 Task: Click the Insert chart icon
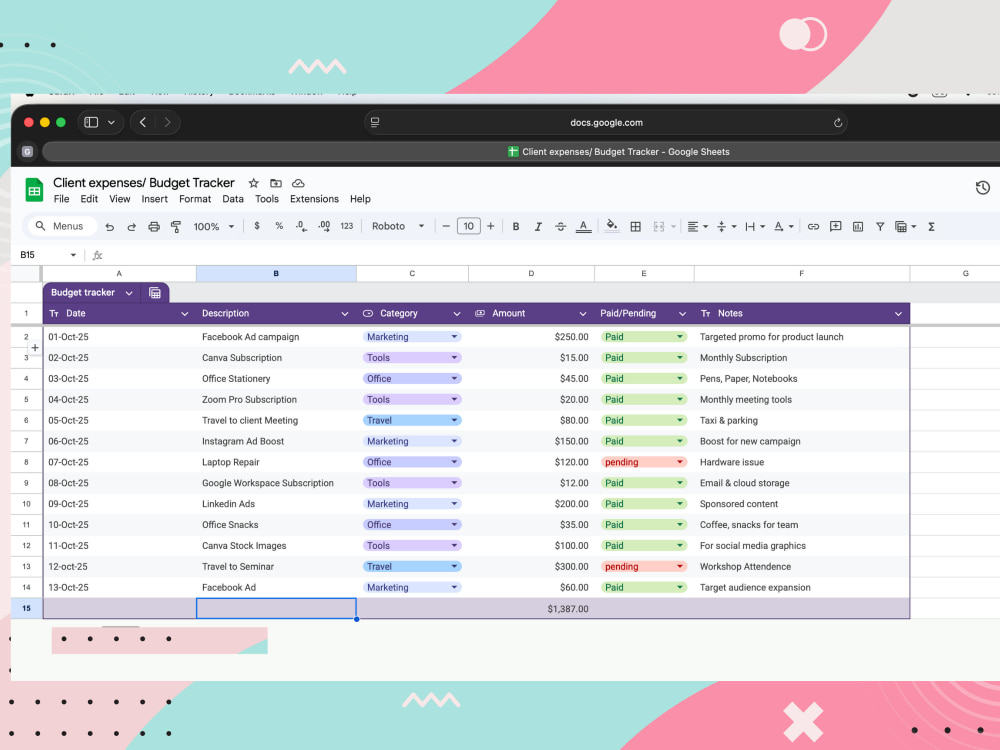point(858,226)
